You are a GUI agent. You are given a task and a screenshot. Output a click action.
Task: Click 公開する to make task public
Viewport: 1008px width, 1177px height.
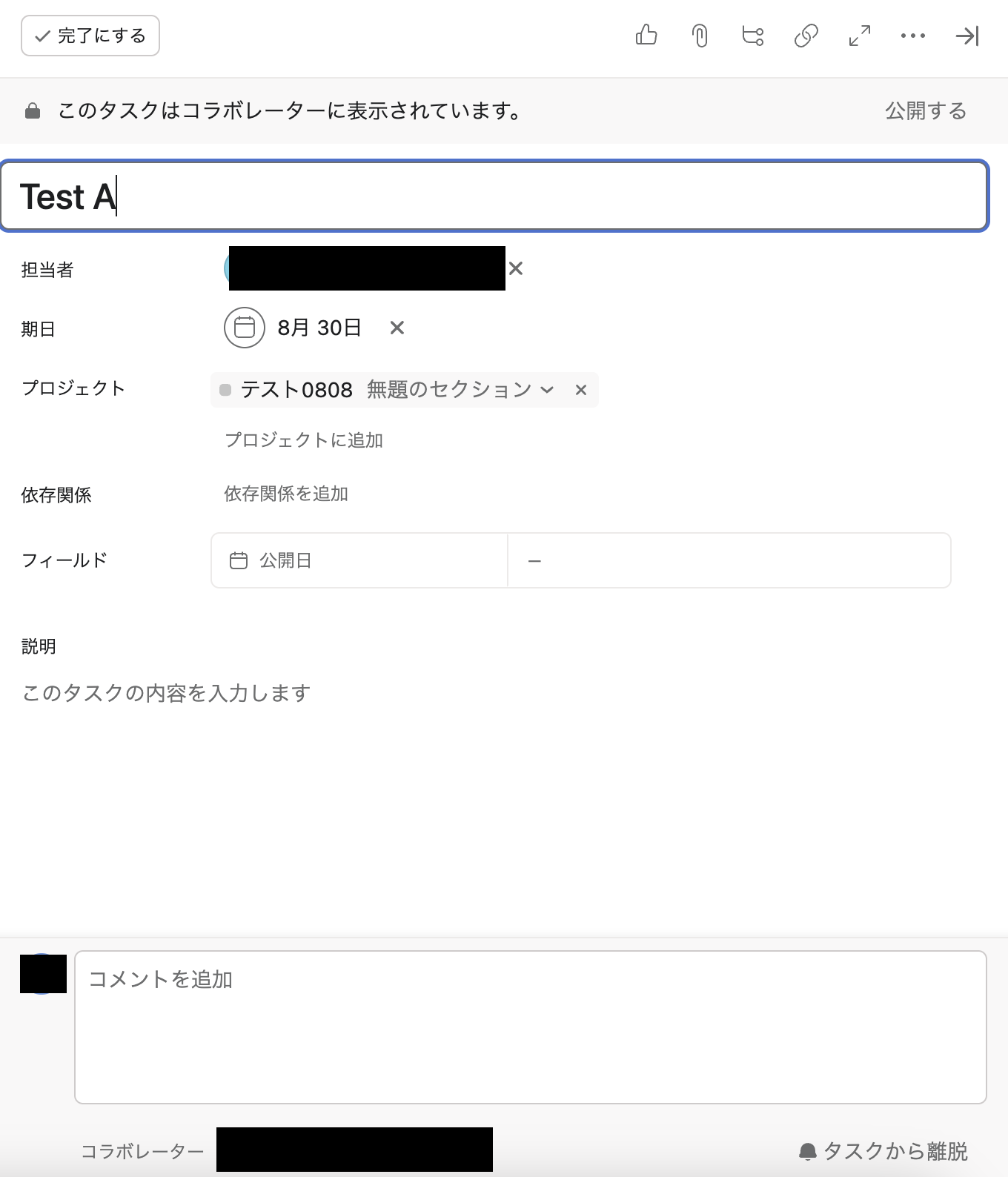926,111
